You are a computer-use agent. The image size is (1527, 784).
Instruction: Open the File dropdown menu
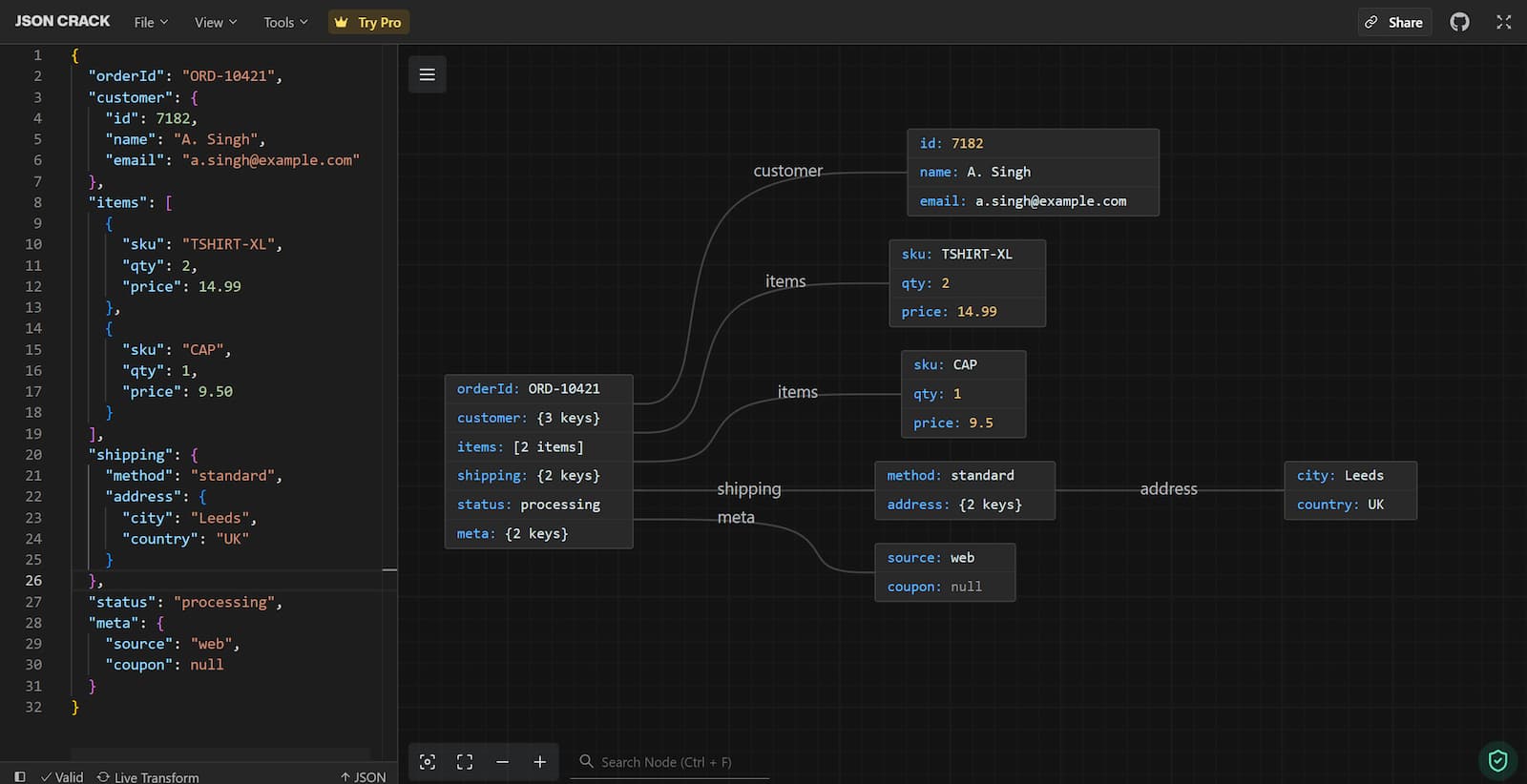(151, 22)
